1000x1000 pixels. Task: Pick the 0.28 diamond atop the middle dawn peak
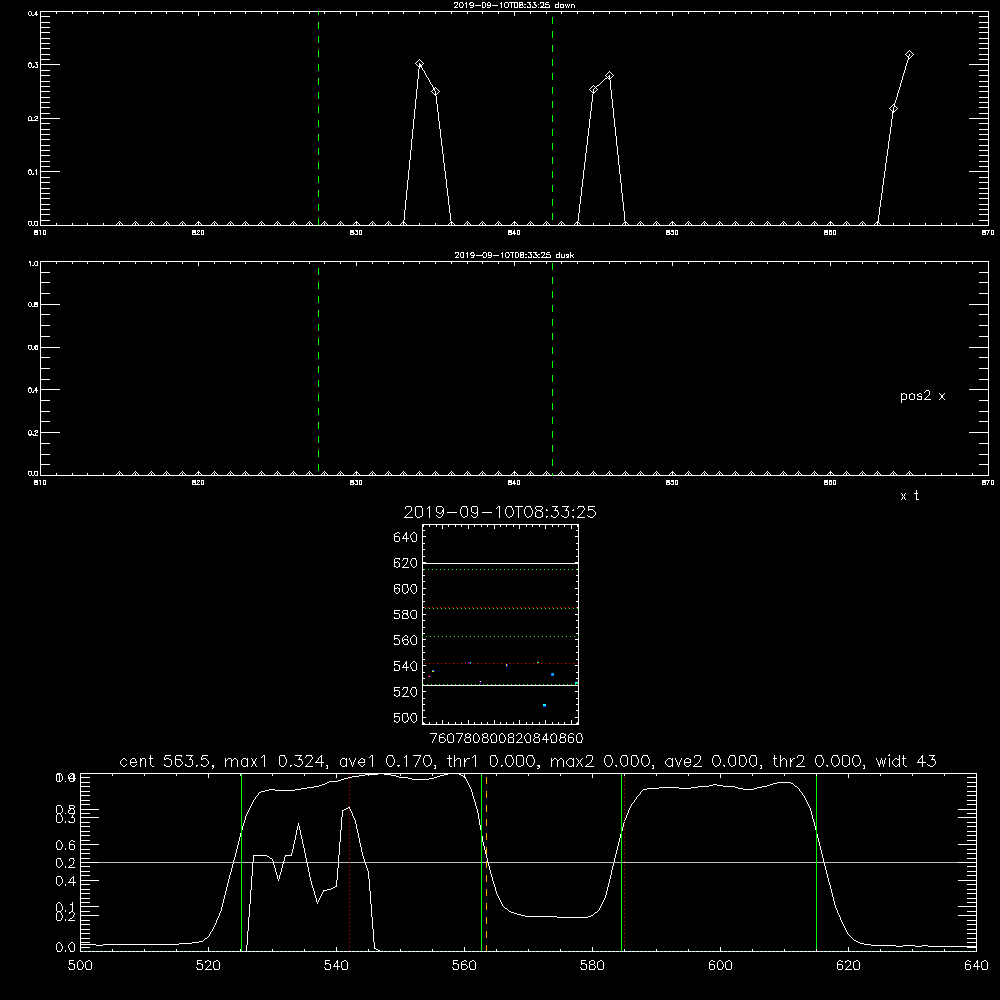(610, 76)
